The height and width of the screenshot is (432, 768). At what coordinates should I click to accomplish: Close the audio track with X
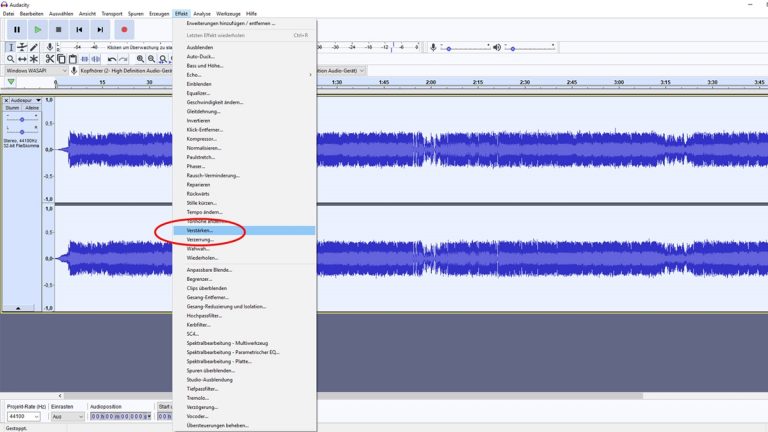[x=6, y=100]
